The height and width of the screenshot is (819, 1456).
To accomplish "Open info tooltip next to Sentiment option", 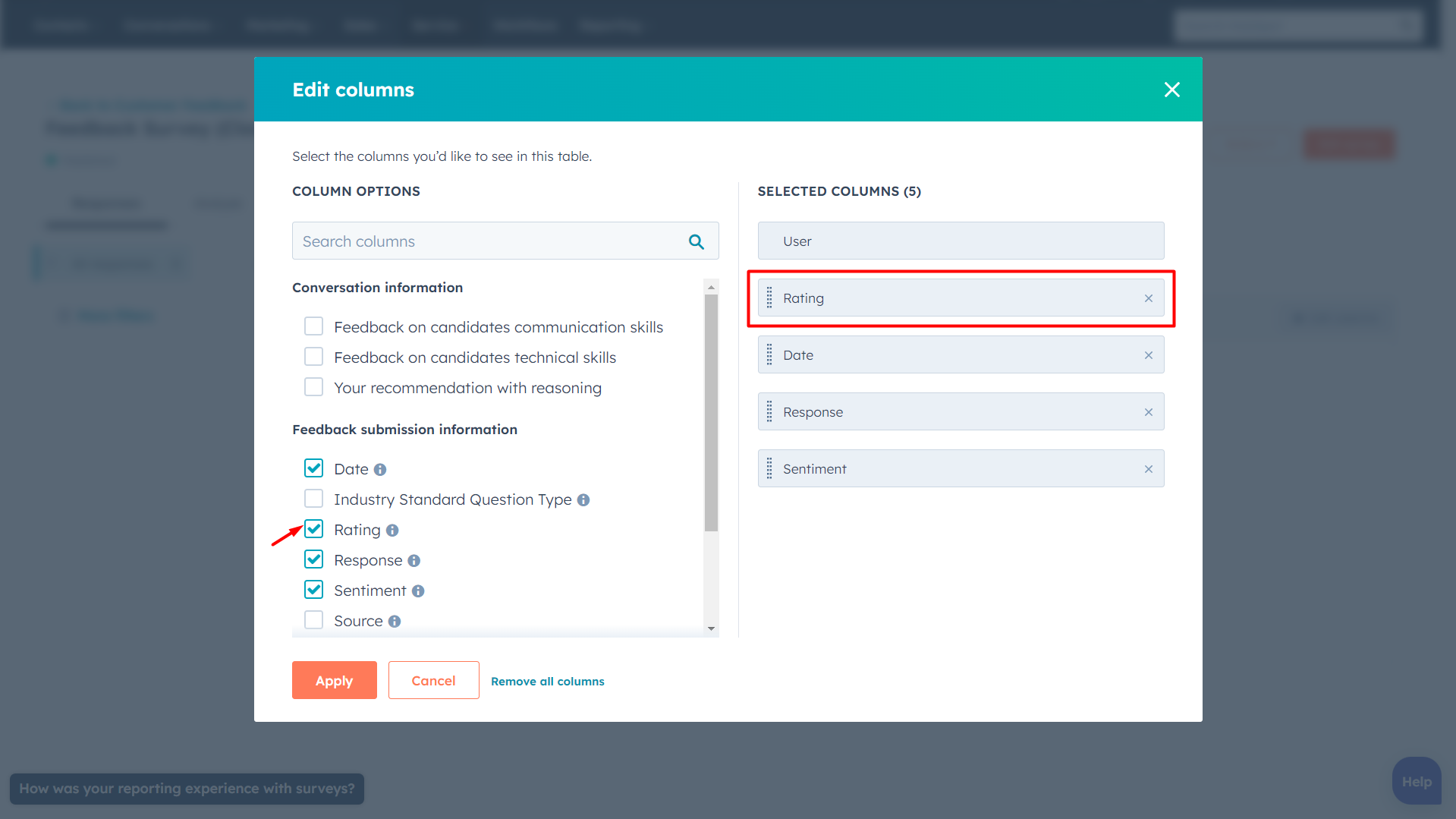I will point(418,591).
